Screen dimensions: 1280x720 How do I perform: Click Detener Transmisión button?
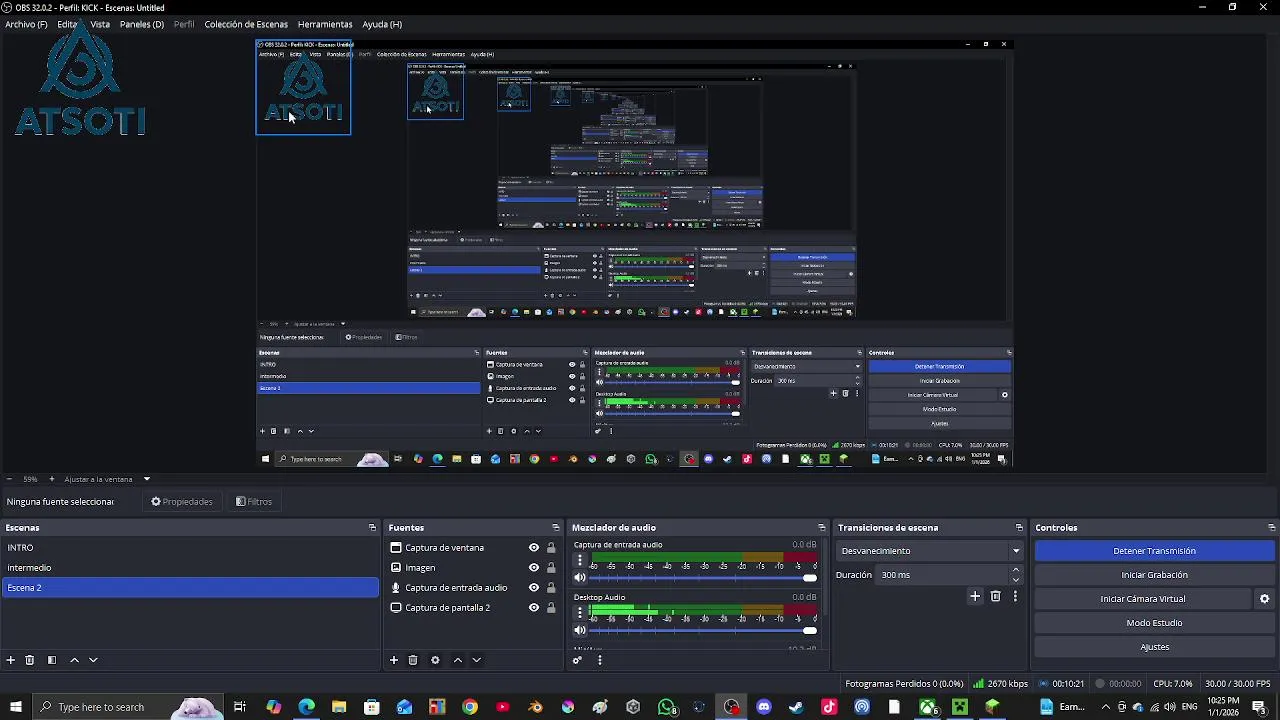[x=1154, y=551]
